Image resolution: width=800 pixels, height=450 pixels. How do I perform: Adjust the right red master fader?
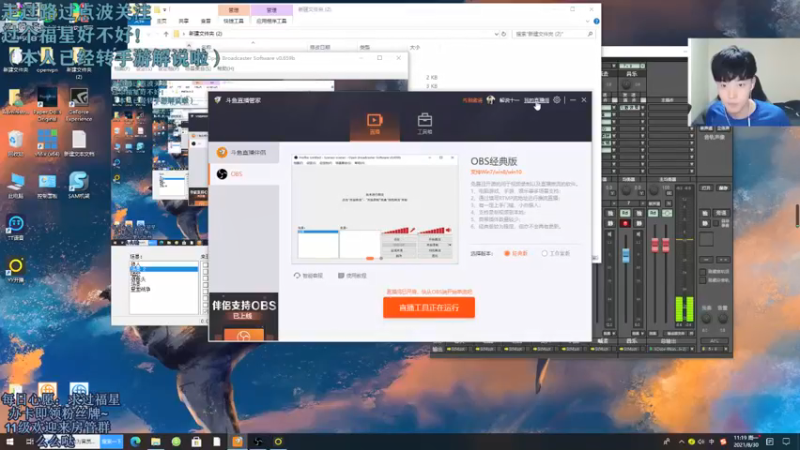tap(666, 245)
